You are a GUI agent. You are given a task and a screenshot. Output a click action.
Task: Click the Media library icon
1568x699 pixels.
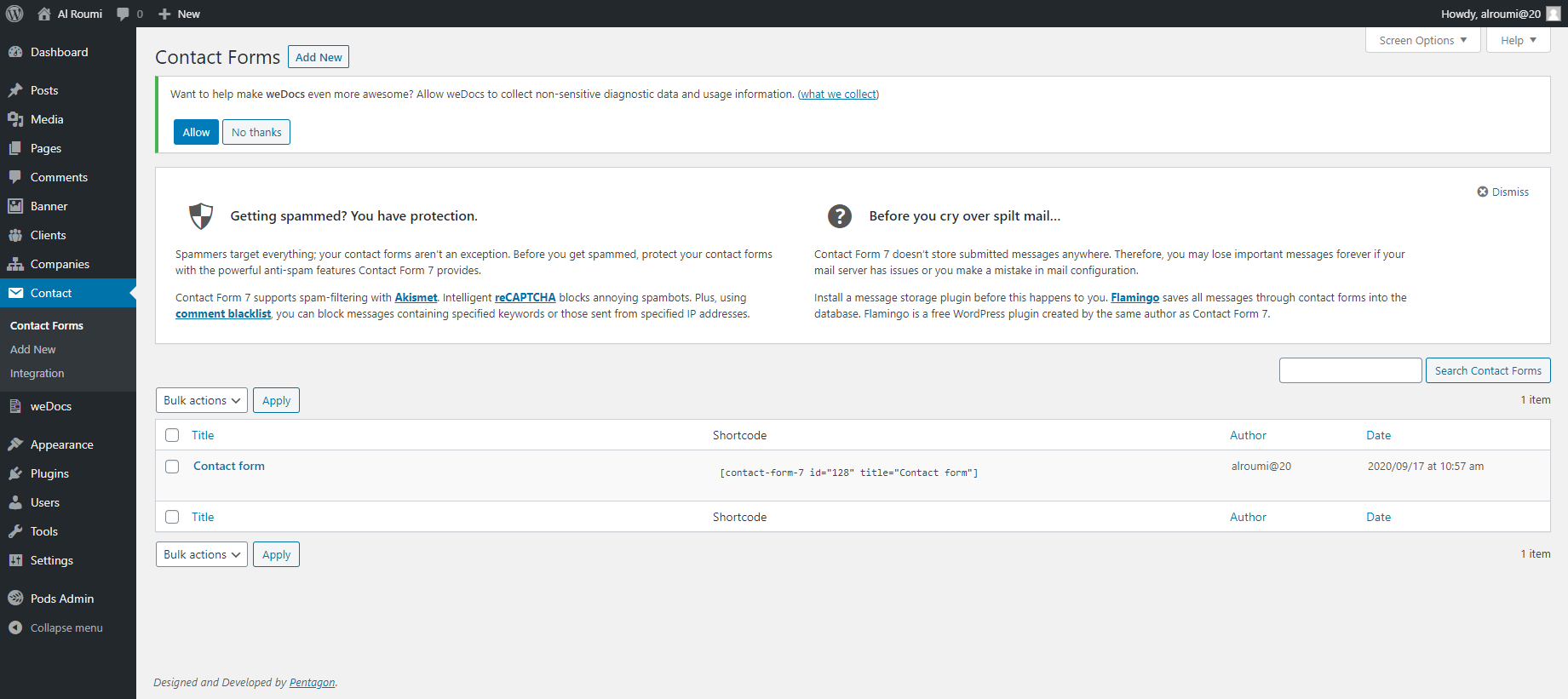pos(15,119)
